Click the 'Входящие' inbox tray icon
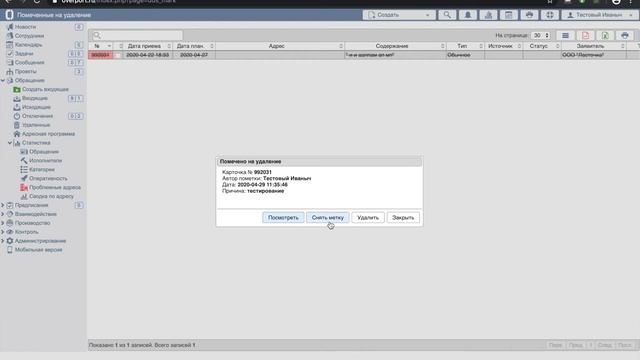The image size is (640, 360). (17, 98)
